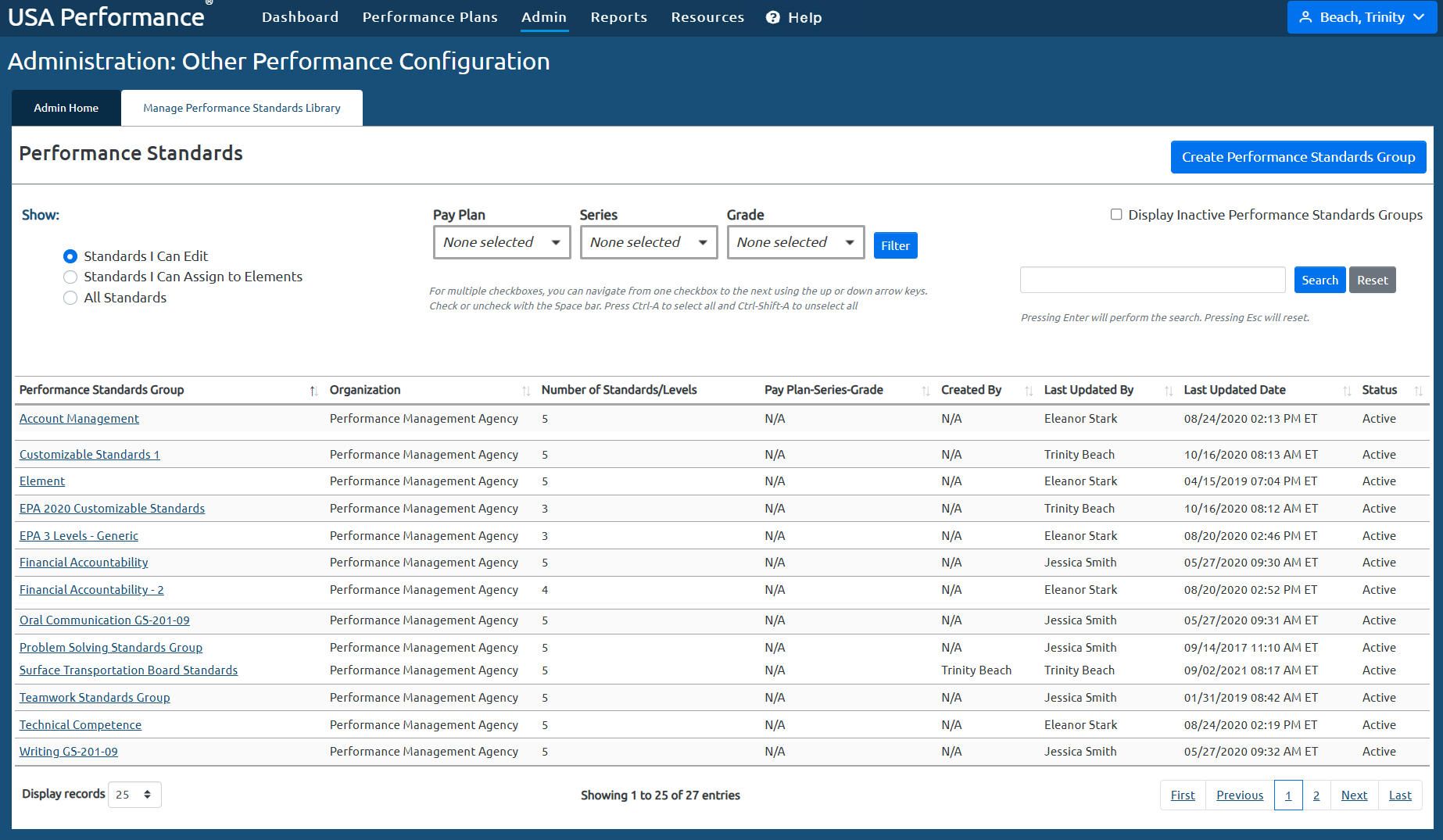The image size is (1443, 840).
Task: Open the Account Management standards group
Action: (x=79, y=419)
